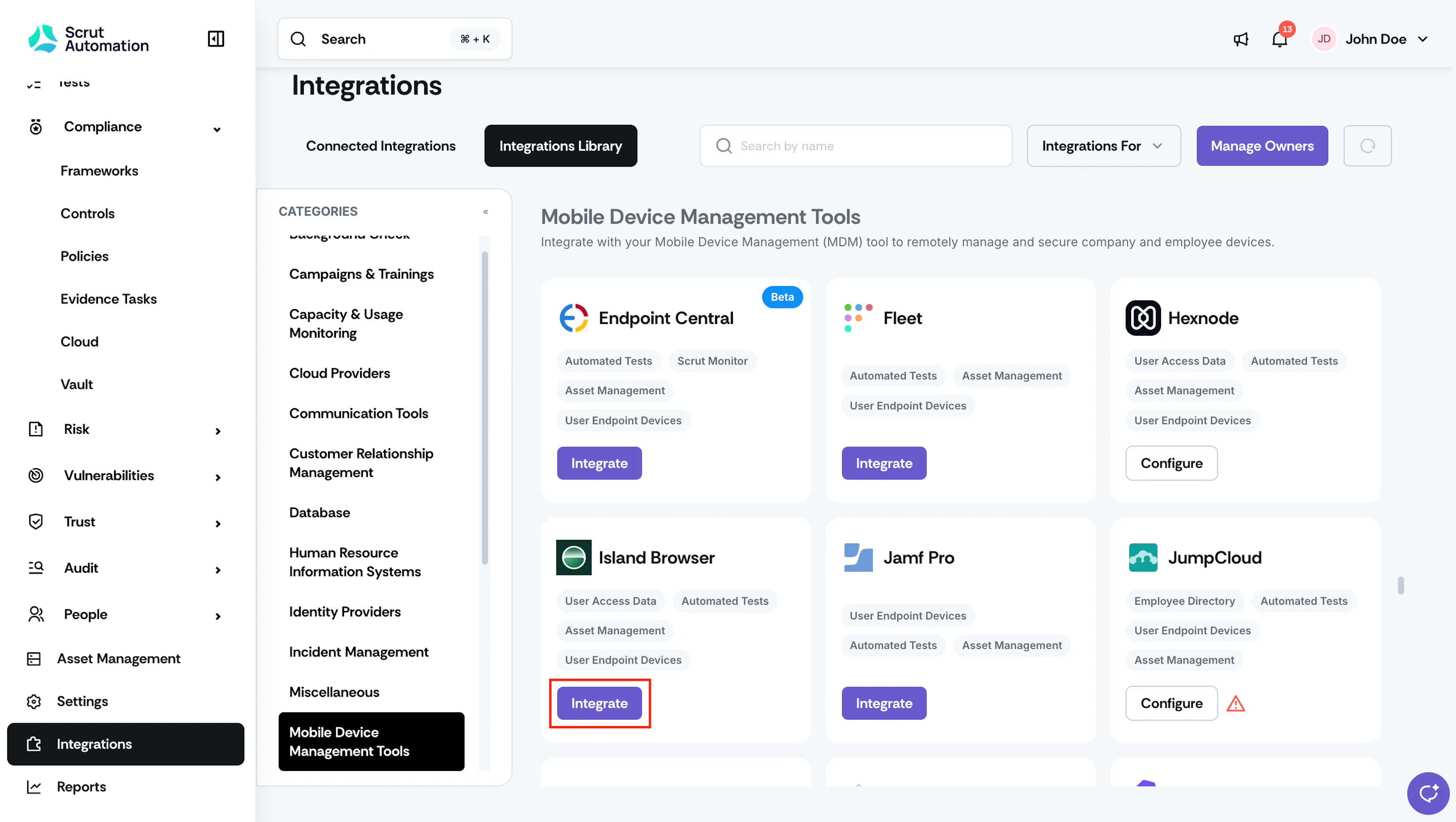Click the Risk sidebar icon

pyautogui.click(x=36, y=429)
